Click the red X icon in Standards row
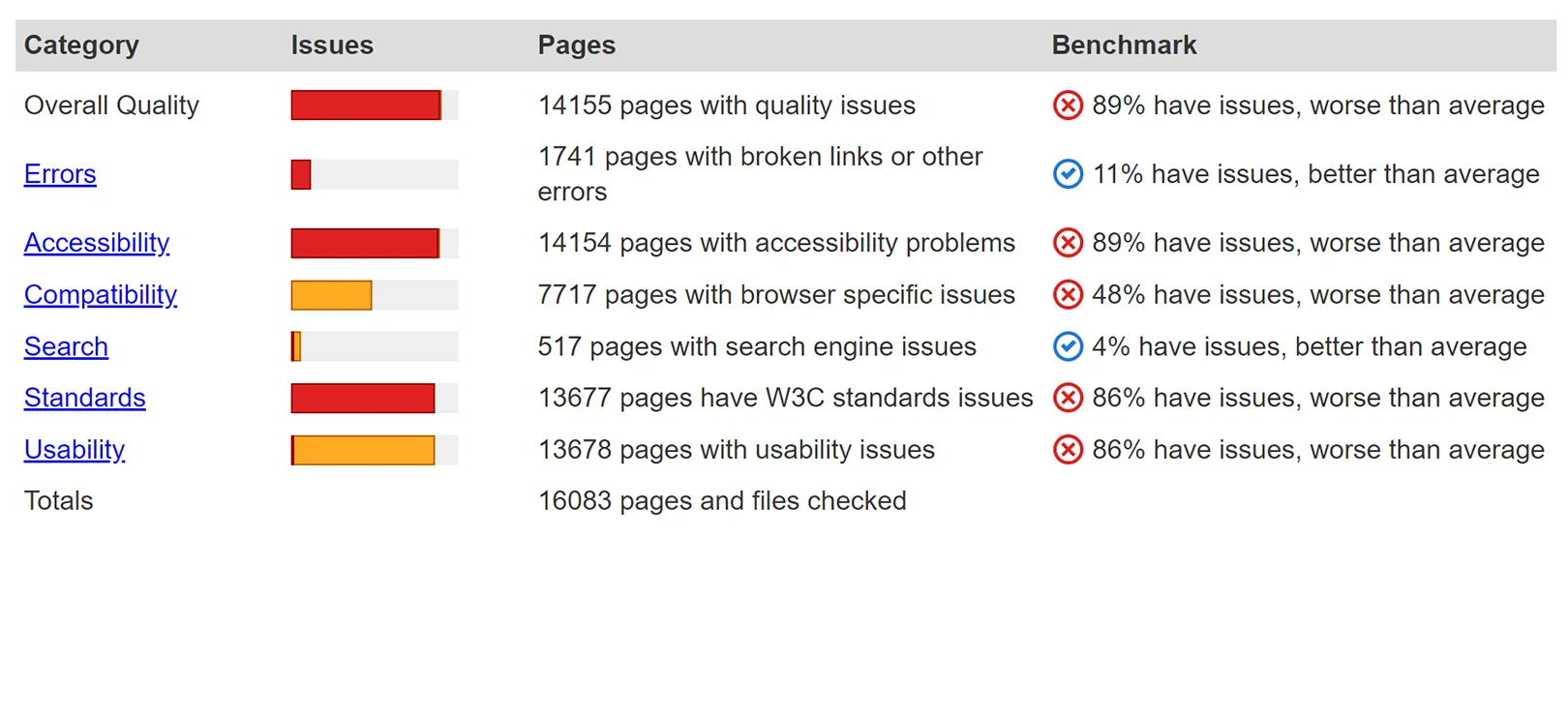The height and width of the screenshot is (716, 1568). coord(1068,398)
